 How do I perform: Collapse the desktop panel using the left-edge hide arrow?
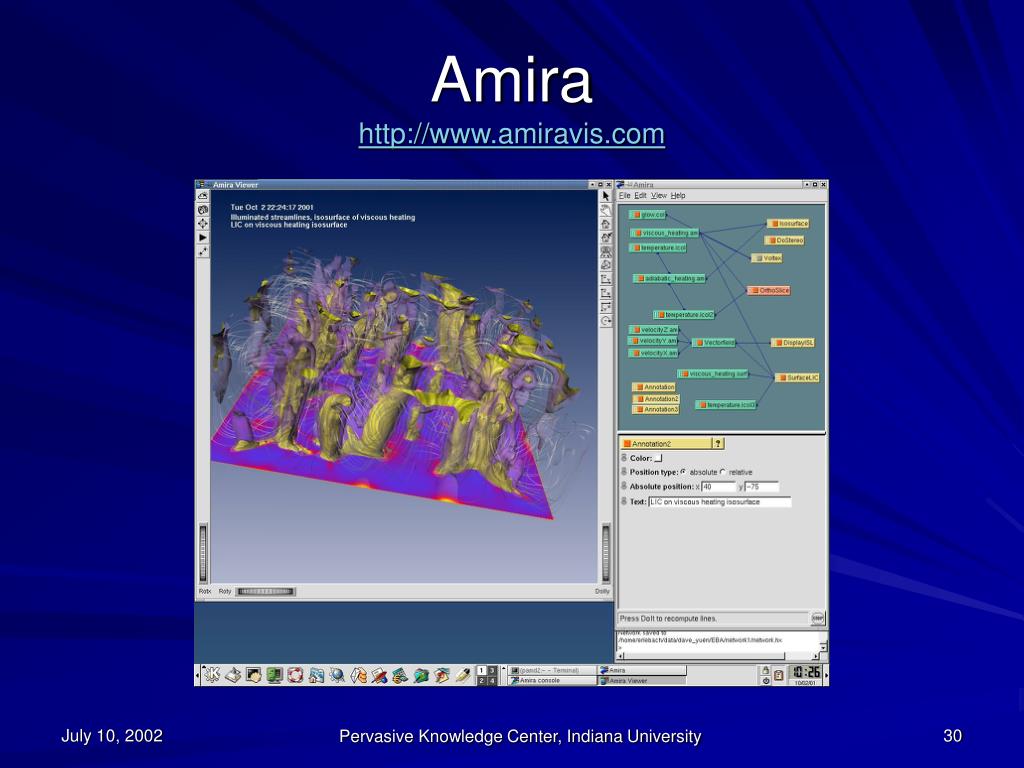pos(197,675)
